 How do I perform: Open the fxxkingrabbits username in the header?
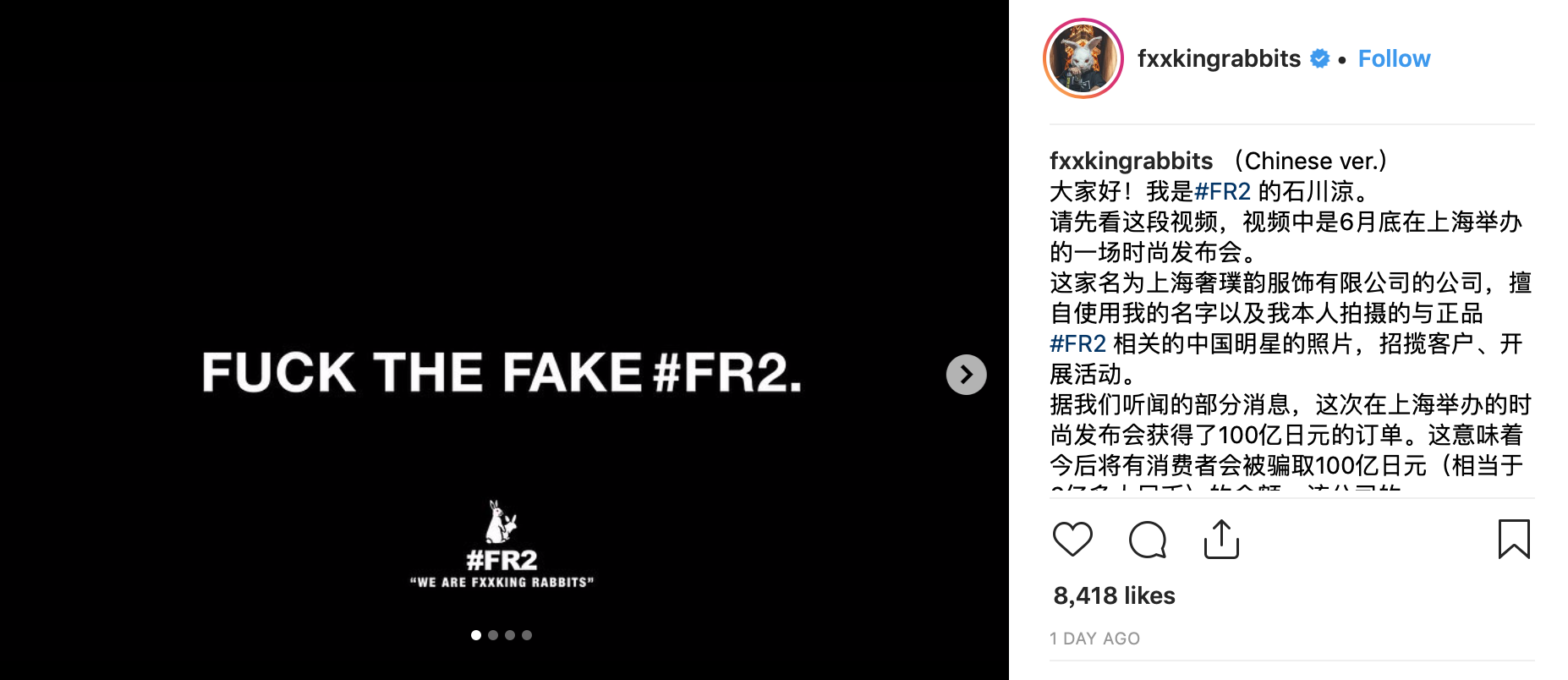pos(1219,58)
